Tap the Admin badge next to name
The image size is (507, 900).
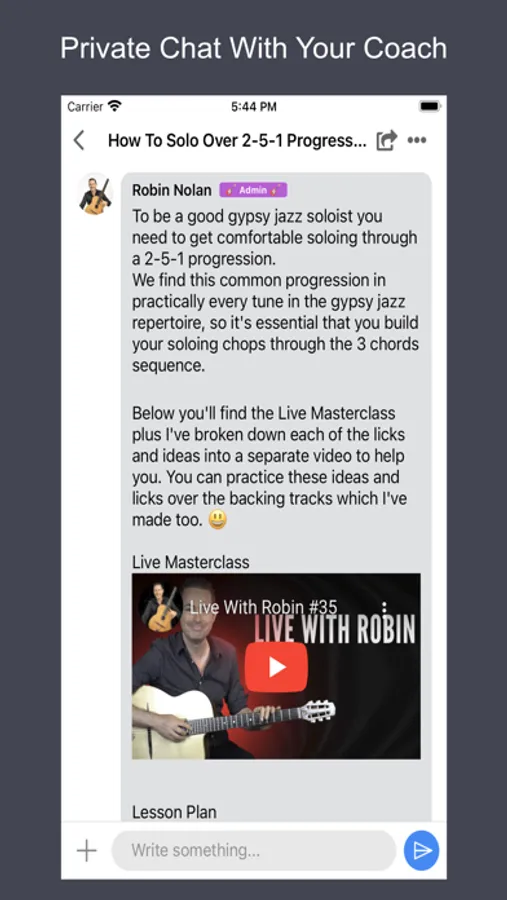253,190
